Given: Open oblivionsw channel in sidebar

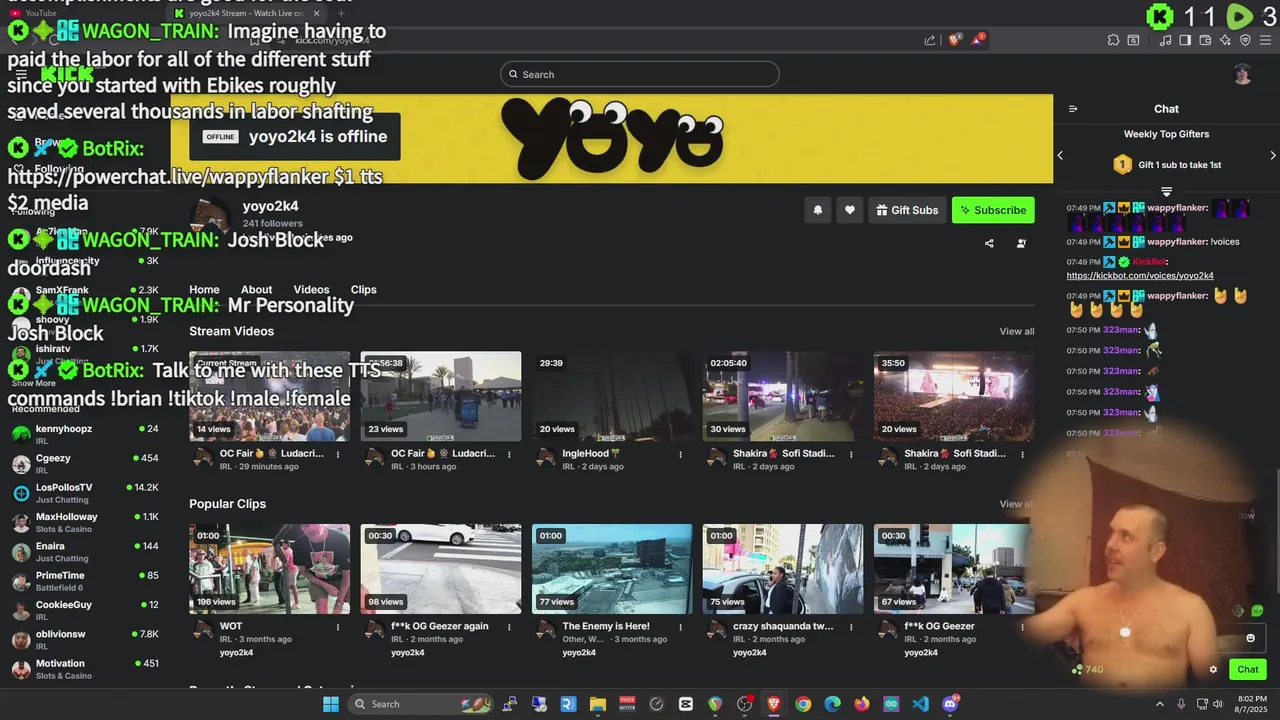Looking at the screenshot, I should point(85,640).
